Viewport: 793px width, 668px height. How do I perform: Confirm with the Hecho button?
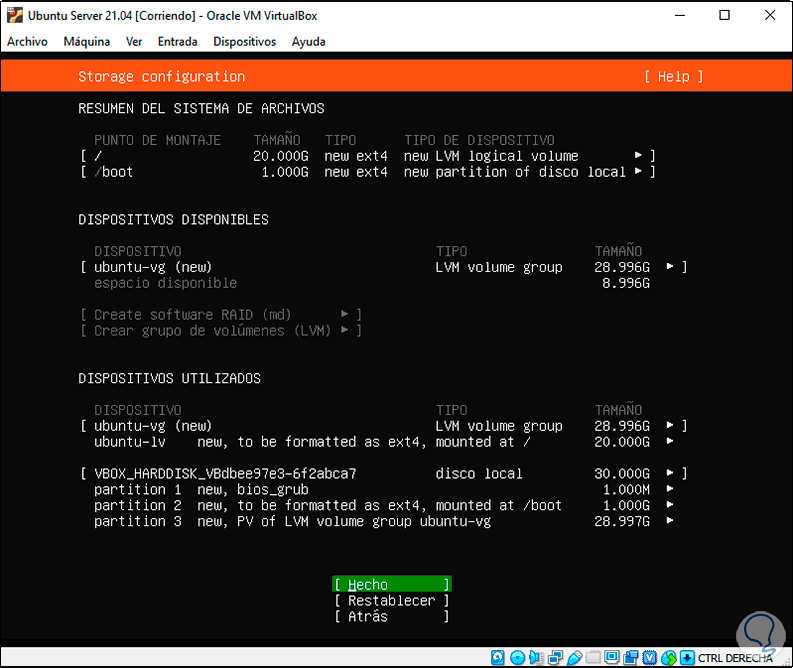(391, 585)
